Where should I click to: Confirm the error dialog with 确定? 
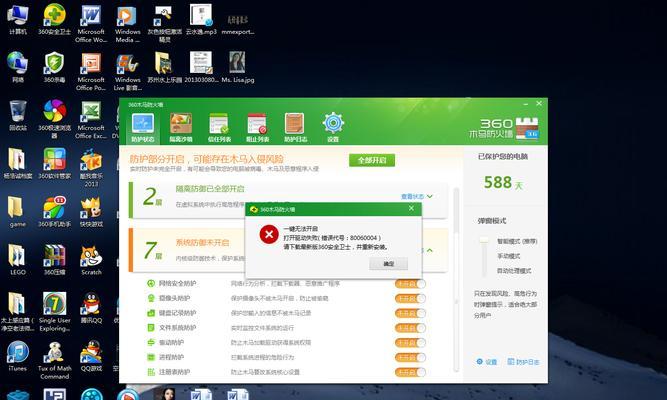point(388,264)
